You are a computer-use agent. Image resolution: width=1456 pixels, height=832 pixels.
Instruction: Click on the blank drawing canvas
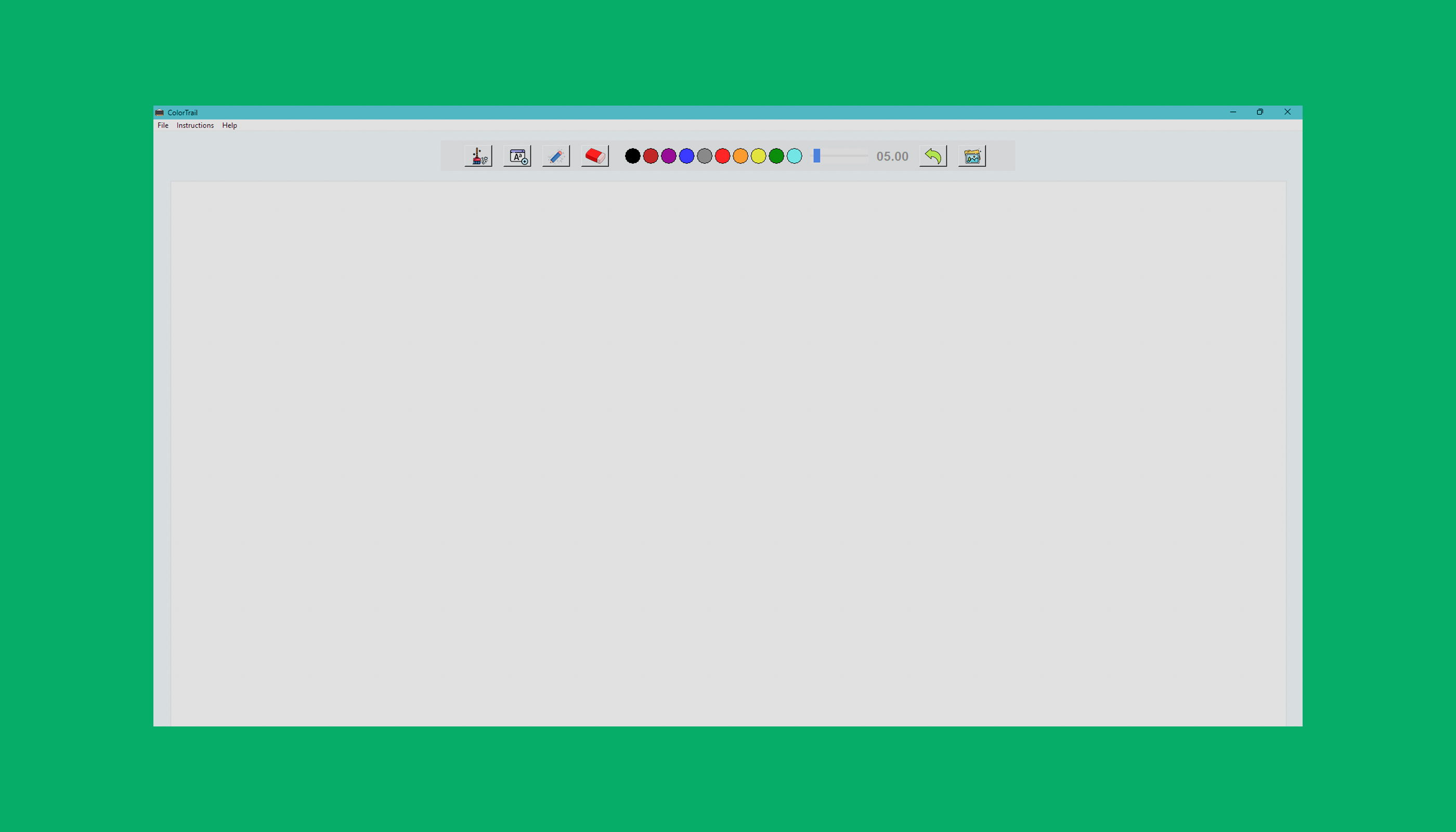coord(728,454)
